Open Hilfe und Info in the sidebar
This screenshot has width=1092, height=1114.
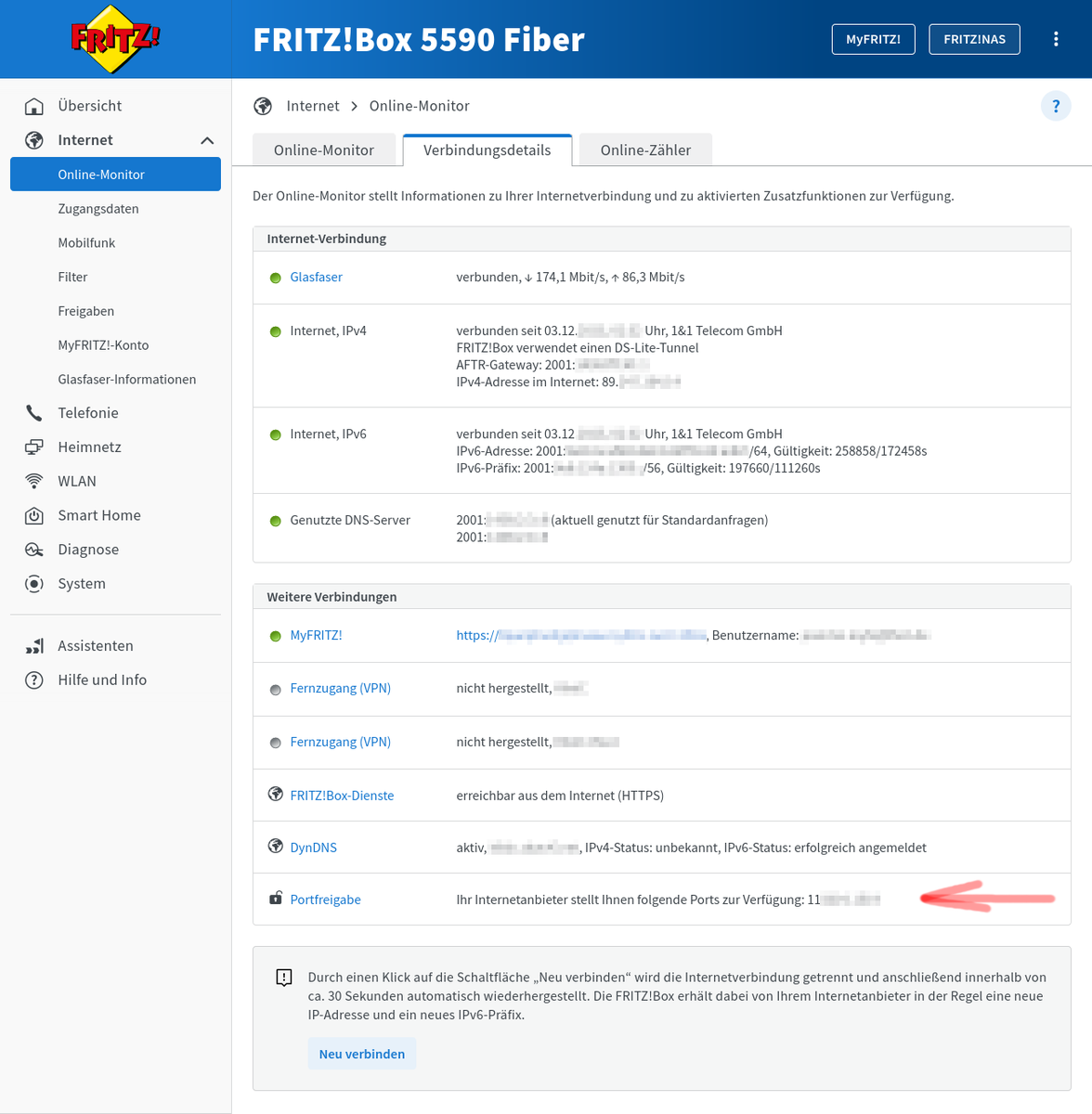coord(102,680)
